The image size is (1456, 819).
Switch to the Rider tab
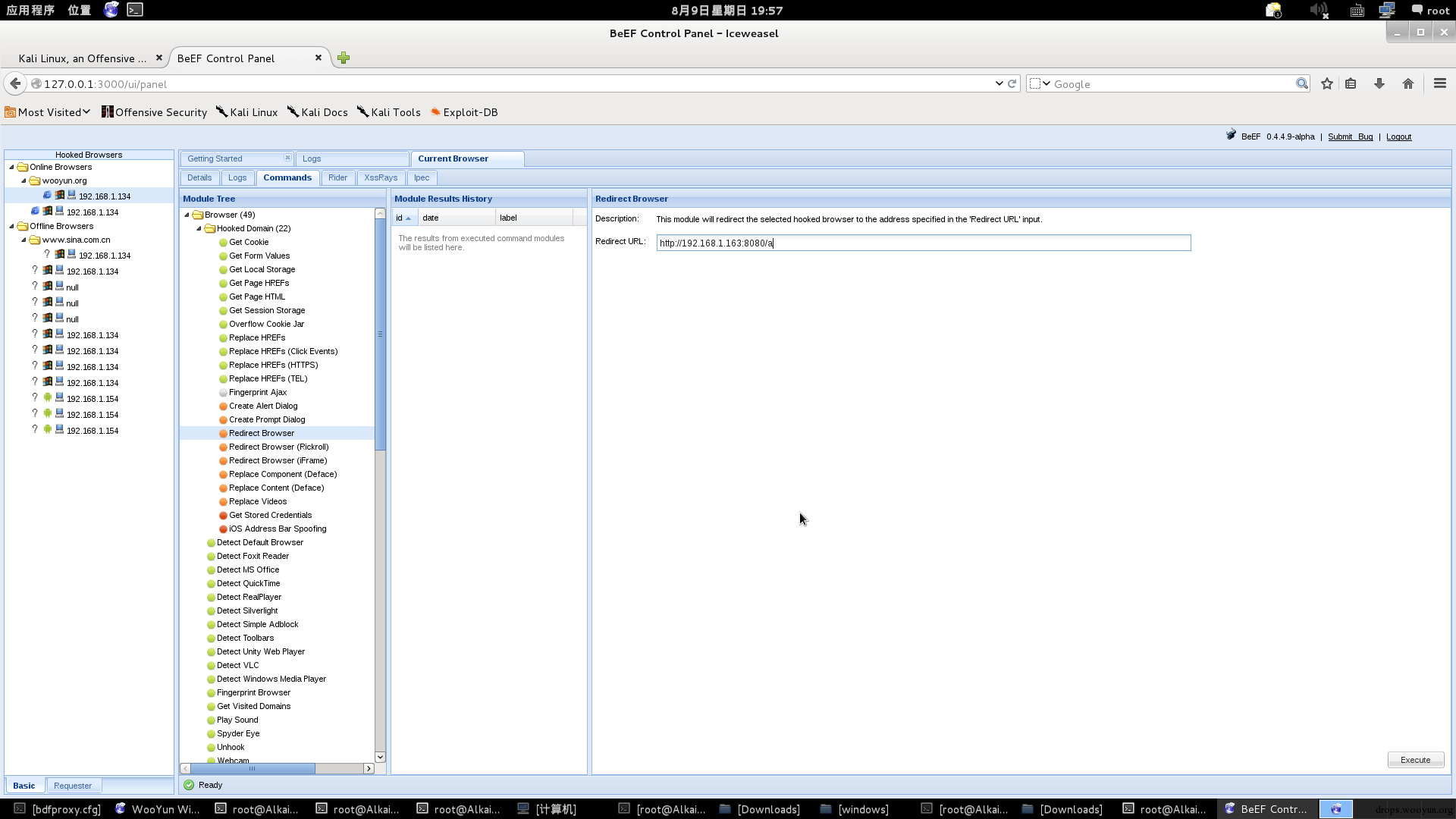[x=337, y=177]
